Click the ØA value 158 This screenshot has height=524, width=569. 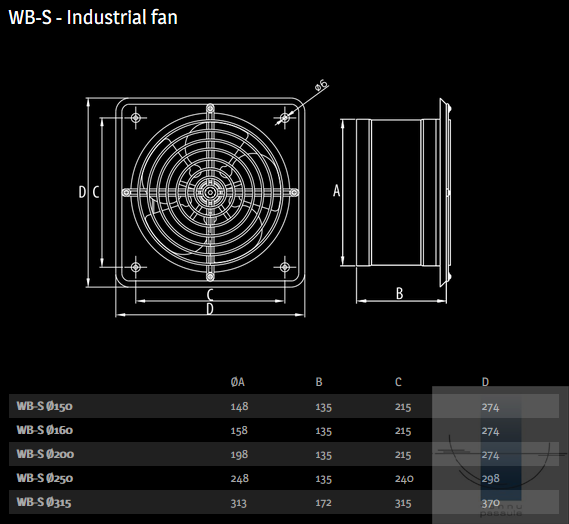[x=239, y=430]
